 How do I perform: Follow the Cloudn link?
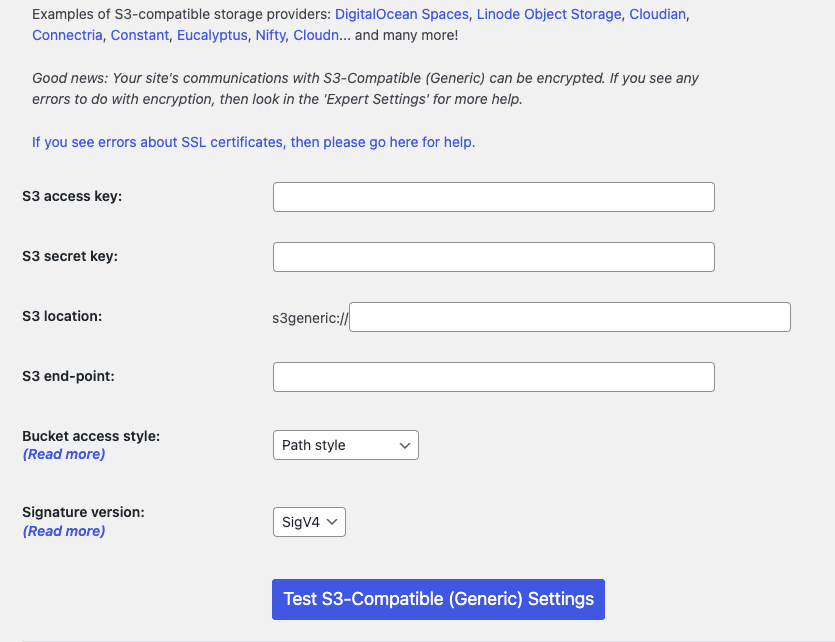[x=315, y=35]
